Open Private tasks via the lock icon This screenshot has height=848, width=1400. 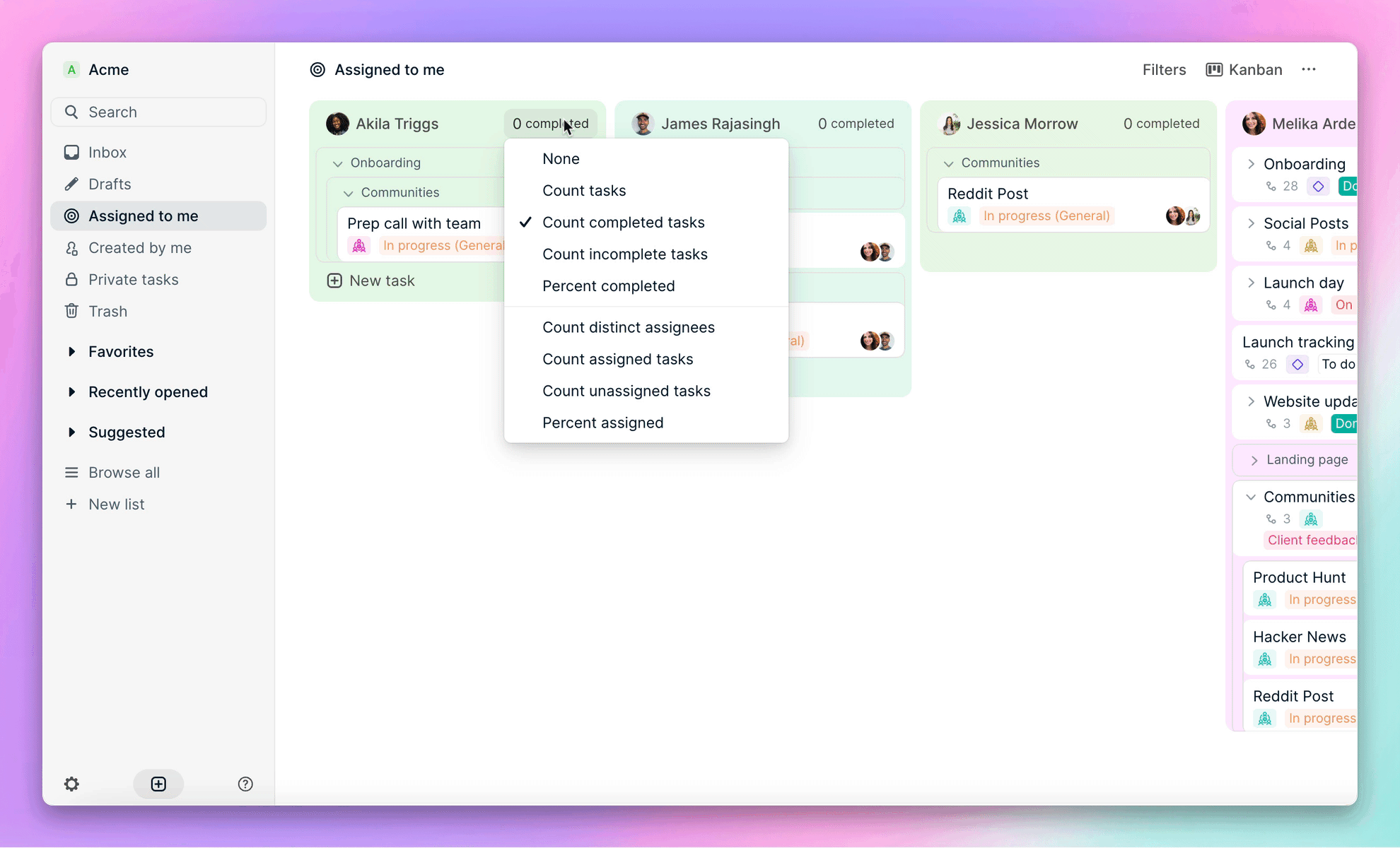click(x=71, y=279)
